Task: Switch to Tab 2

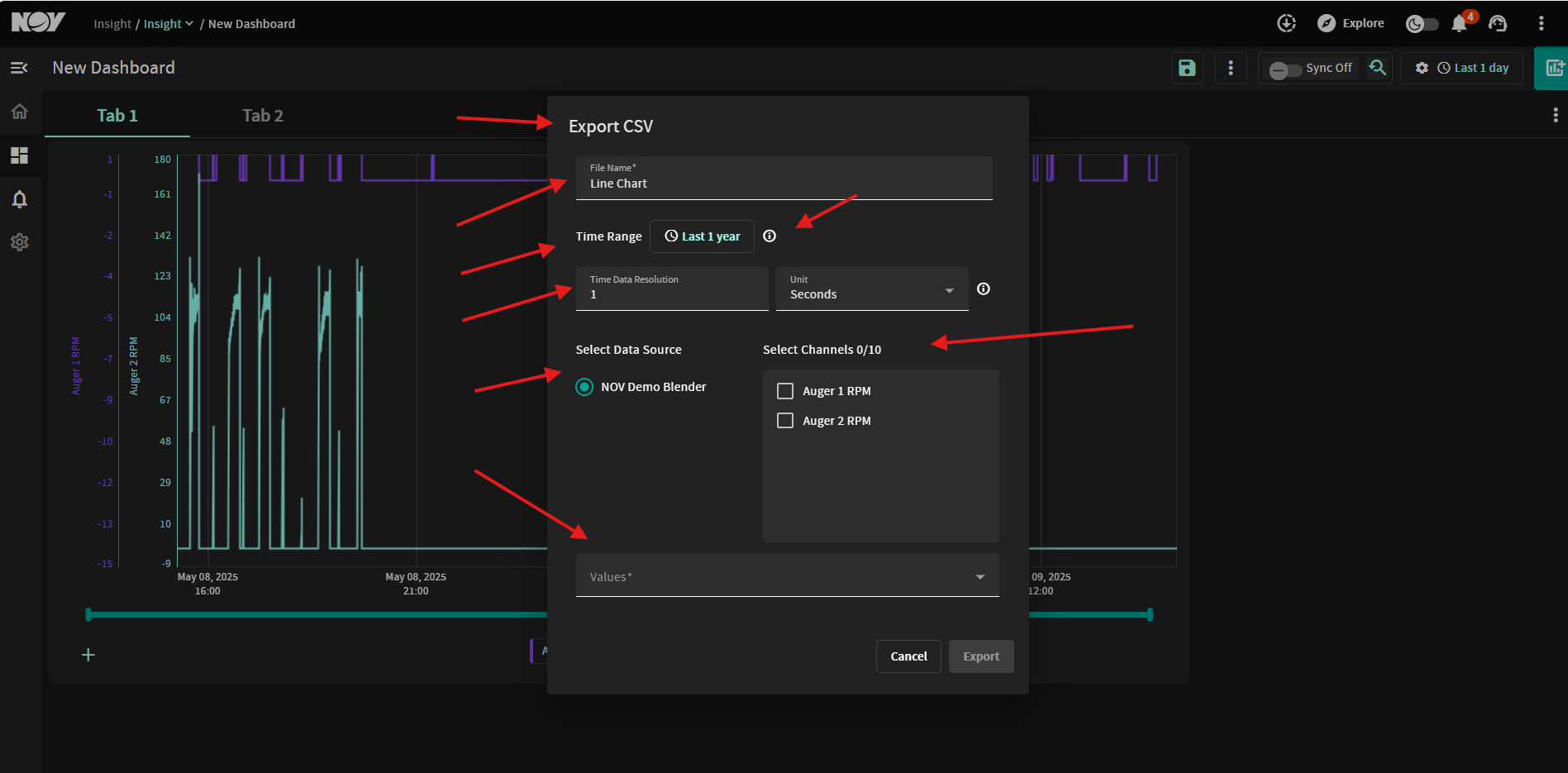Action: [263, 116]
